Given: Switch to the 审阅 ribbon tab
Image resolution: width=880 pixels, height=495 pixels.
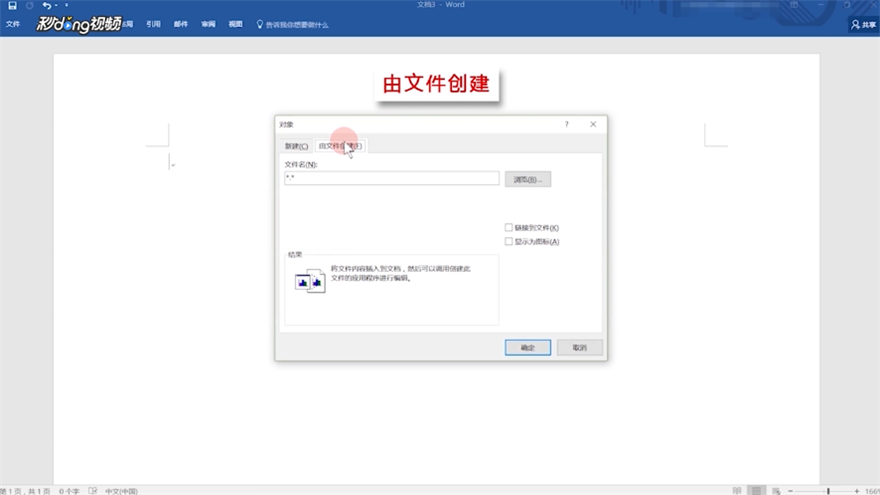Looking at the screenshot, I should pos(208,24).
